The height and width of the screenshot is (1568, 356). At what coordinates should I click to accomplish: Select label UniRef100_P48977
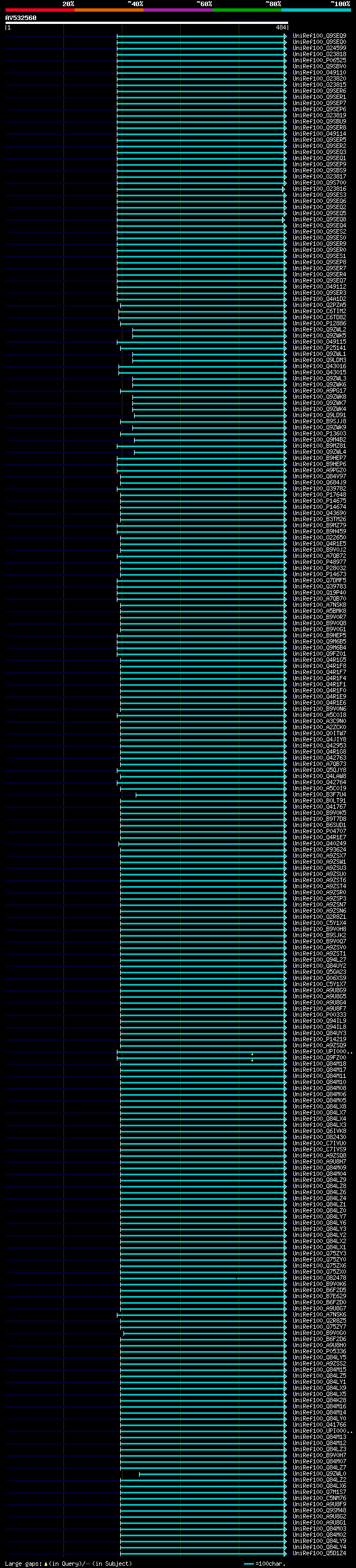319,562
